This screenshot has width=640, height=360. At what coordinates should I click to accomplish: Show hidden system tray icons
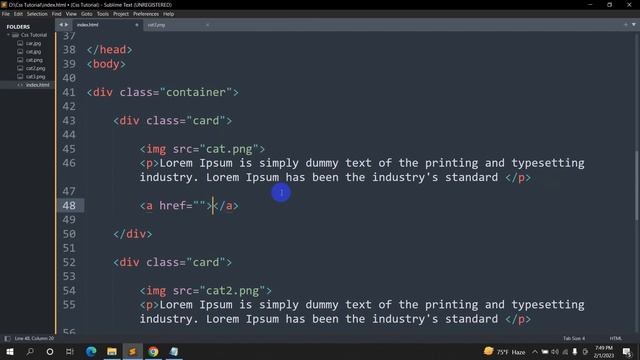(535, 351)
